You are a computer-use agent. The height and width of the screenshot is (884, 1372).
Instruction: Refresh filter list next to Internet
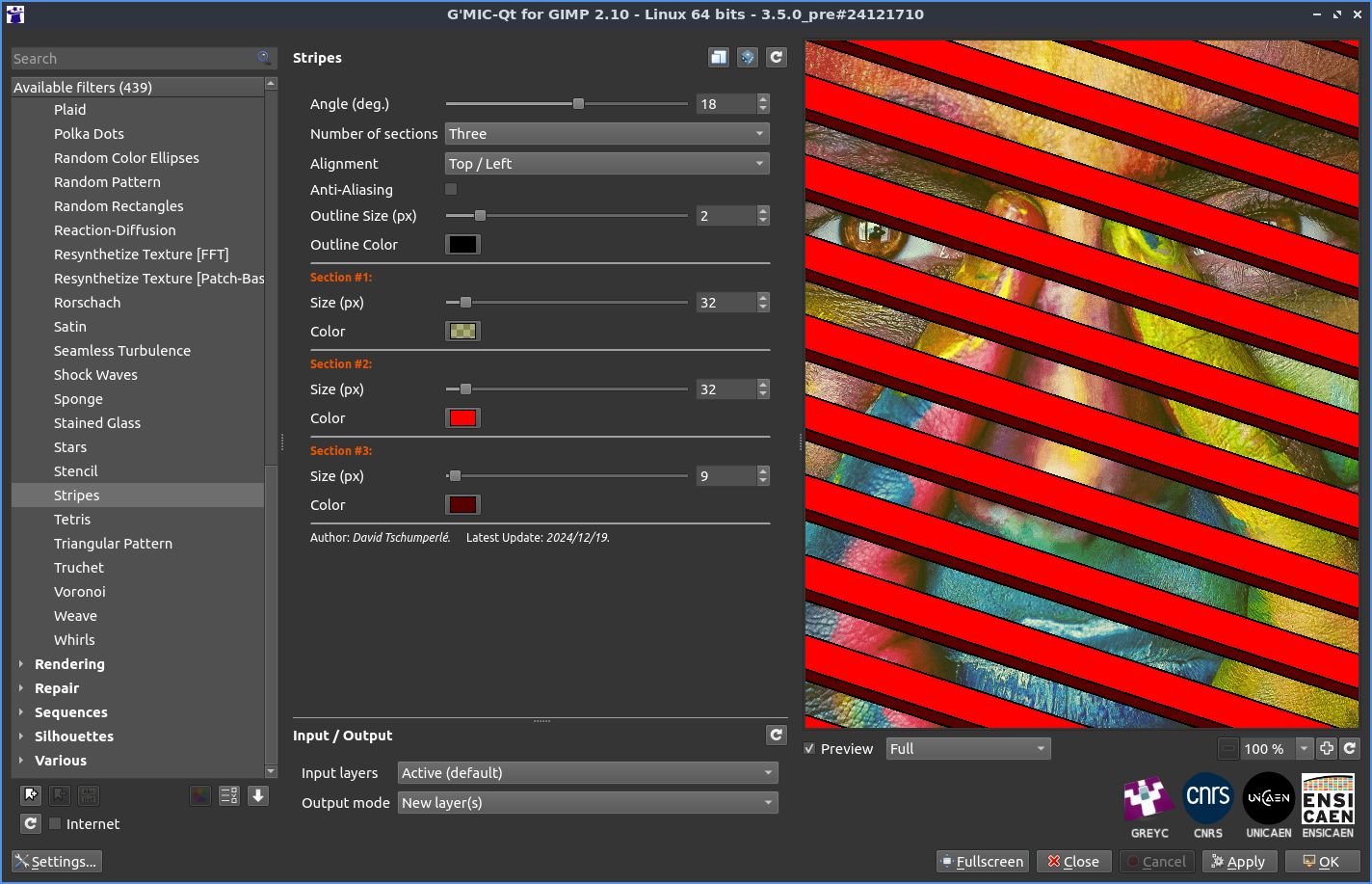coord(31,823)
